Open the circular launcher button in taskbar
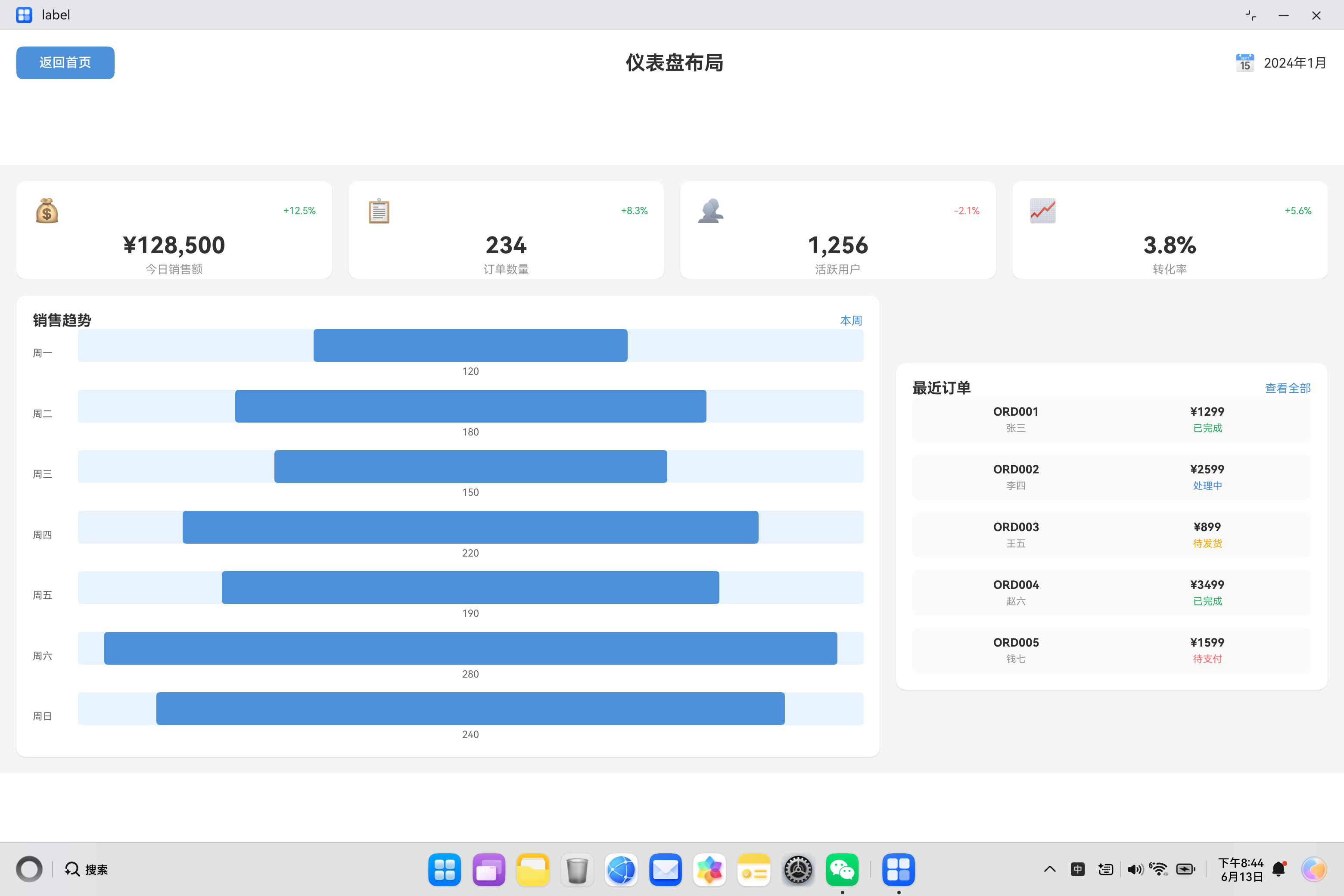Screen dimensions: 1344x896 point(29,869)
